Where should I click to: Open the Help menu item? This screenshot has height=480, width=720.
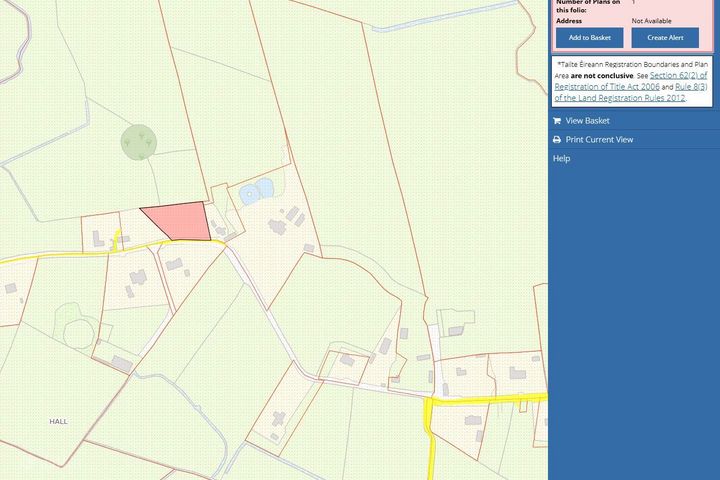click(x=562, y=158)
